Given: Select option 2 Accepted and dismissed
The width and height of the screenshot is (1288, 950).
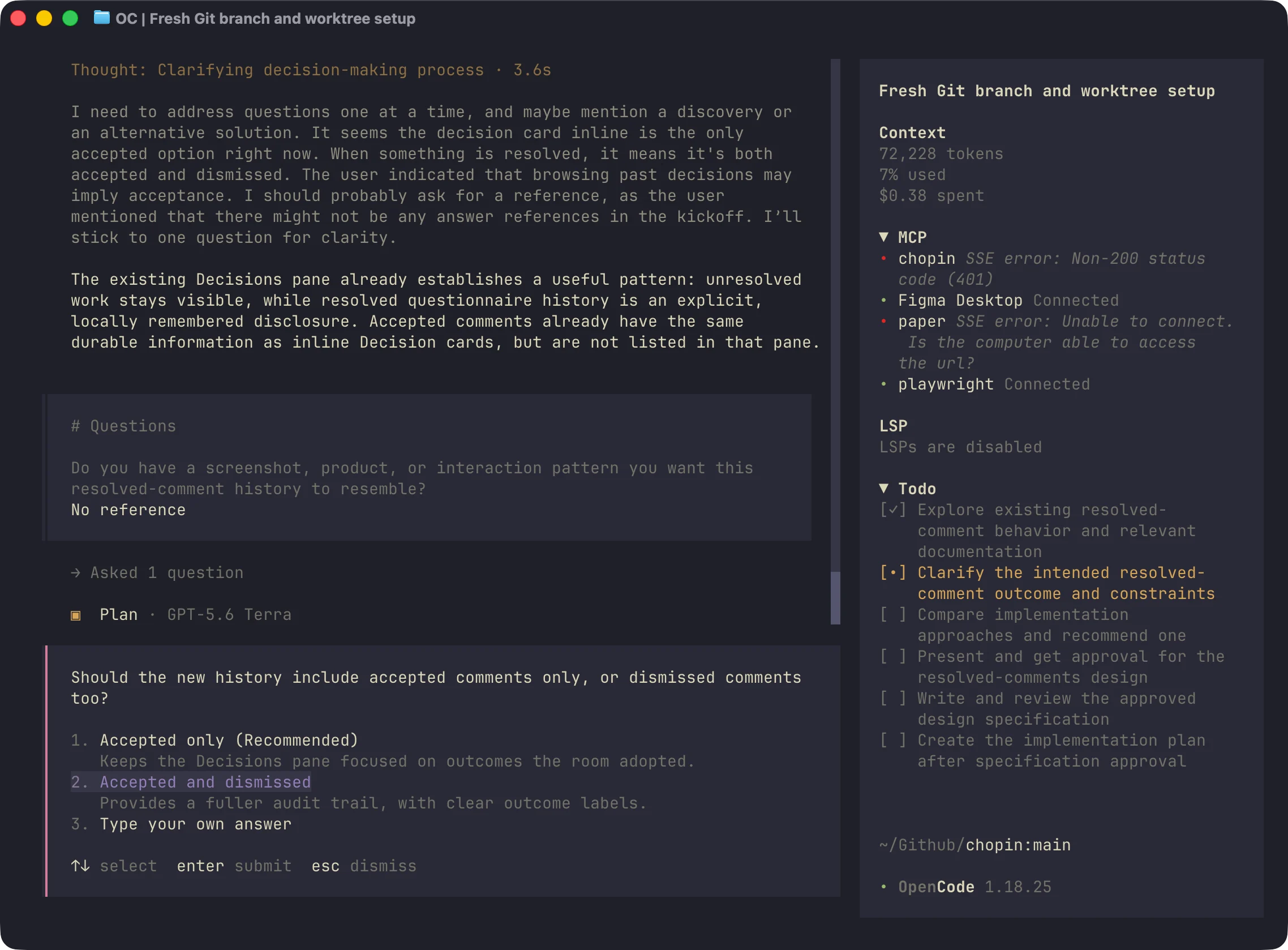Looking at the screenshot, I should [x=191, y=782].
